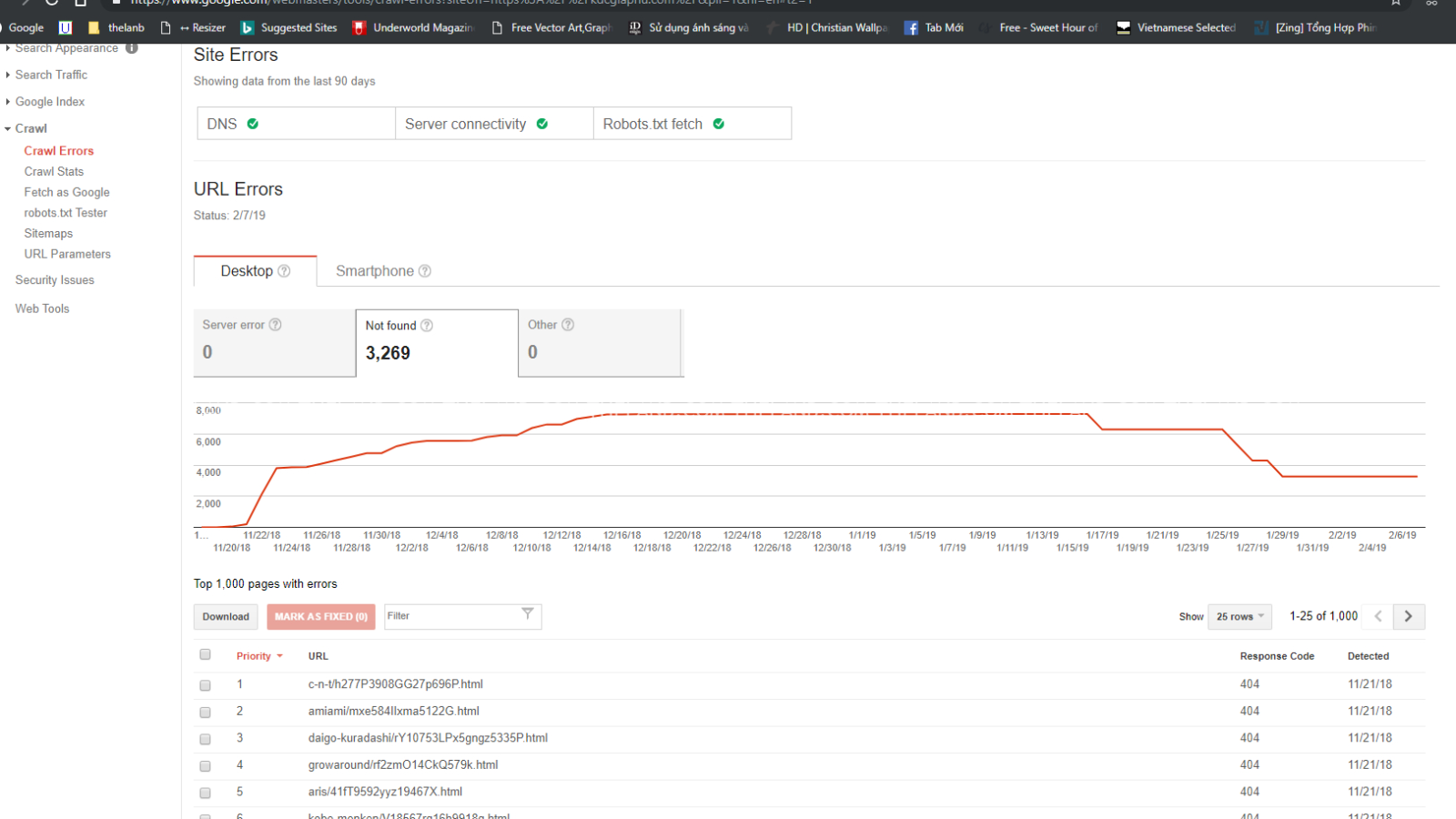Go to the previous page of errors
This screenshot has height=819, width=1456.
click(1379, 616)
